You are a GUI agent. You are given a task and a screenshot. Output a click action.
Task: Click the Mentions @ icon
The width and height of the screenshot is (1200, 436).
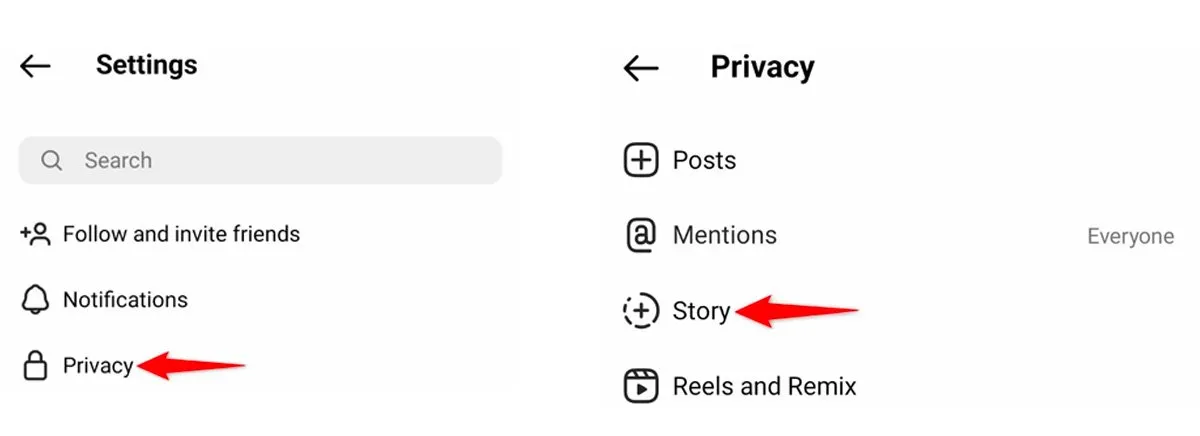[x=641, y=236]
